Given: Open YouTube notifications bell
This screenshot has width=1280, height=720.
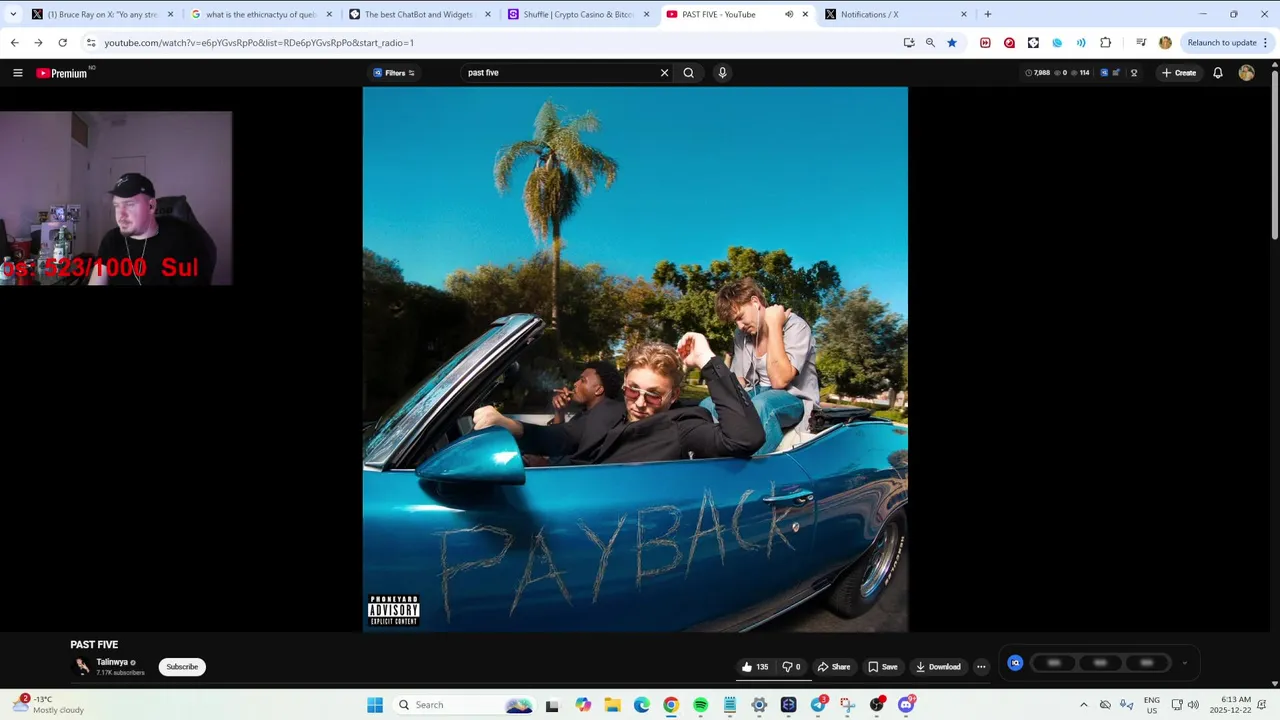Looking at the screenshot, I should (x=1217, y=73).
